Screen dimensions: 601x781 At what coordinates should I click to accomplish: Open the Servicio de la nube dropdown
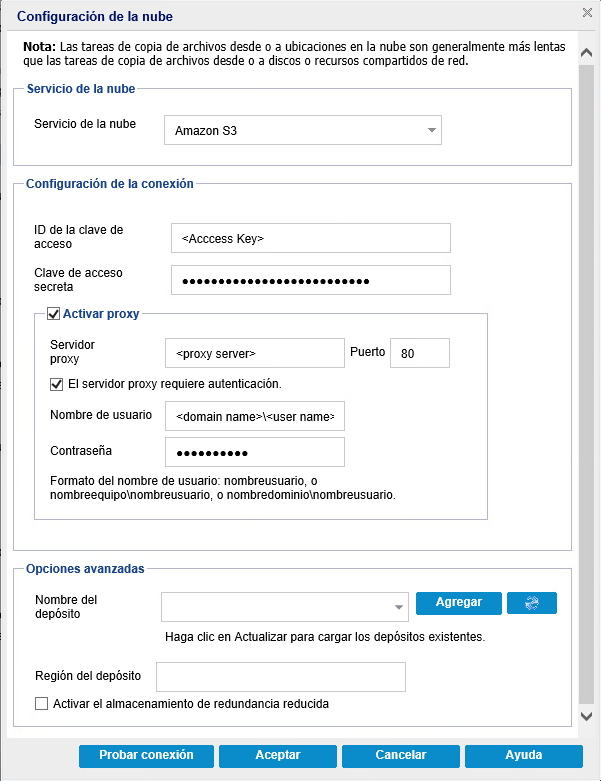[x=431, y=130]
